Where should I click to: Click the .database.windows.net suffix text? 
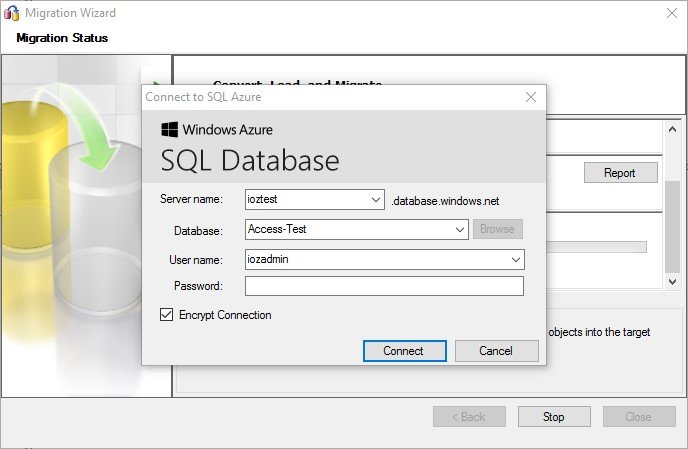tap(445, 201)
